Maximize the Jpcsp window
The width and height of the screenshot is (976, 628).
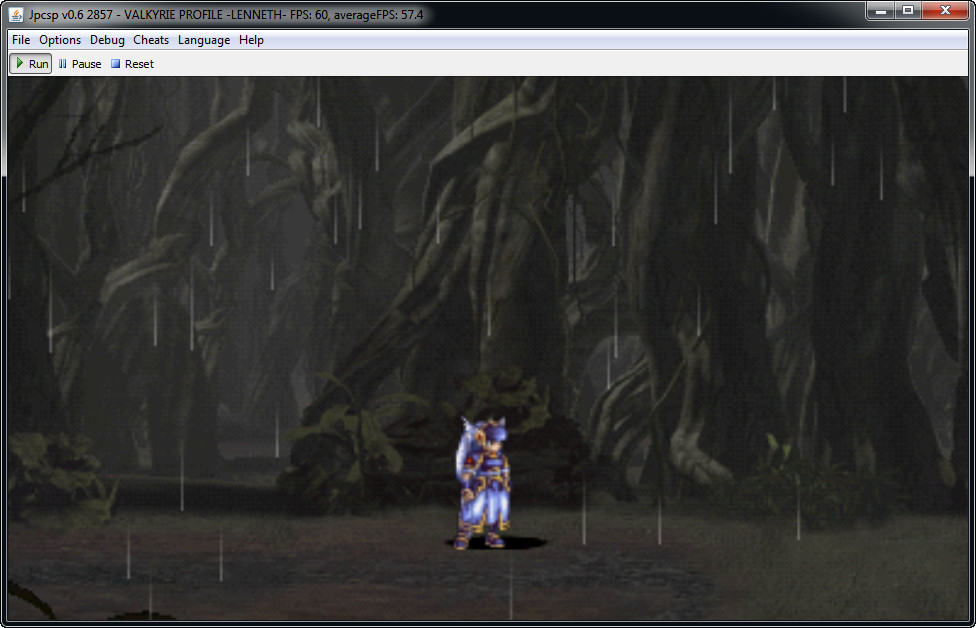[x=908, y=11]
